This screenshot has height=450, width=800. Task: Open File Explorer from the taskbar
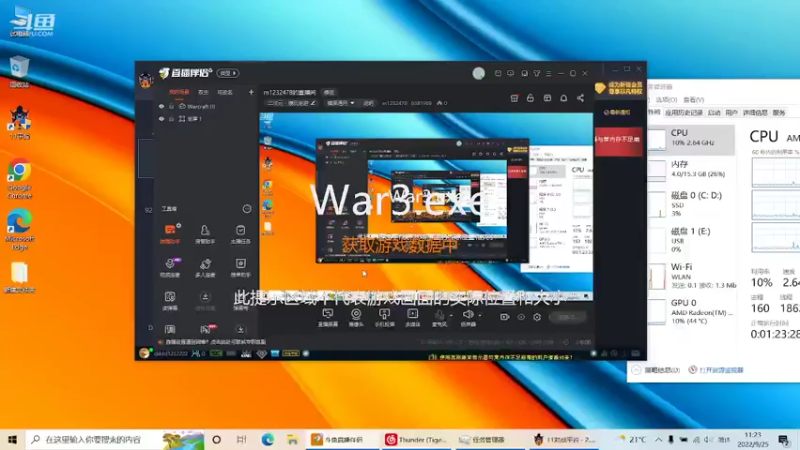(292, 439)
